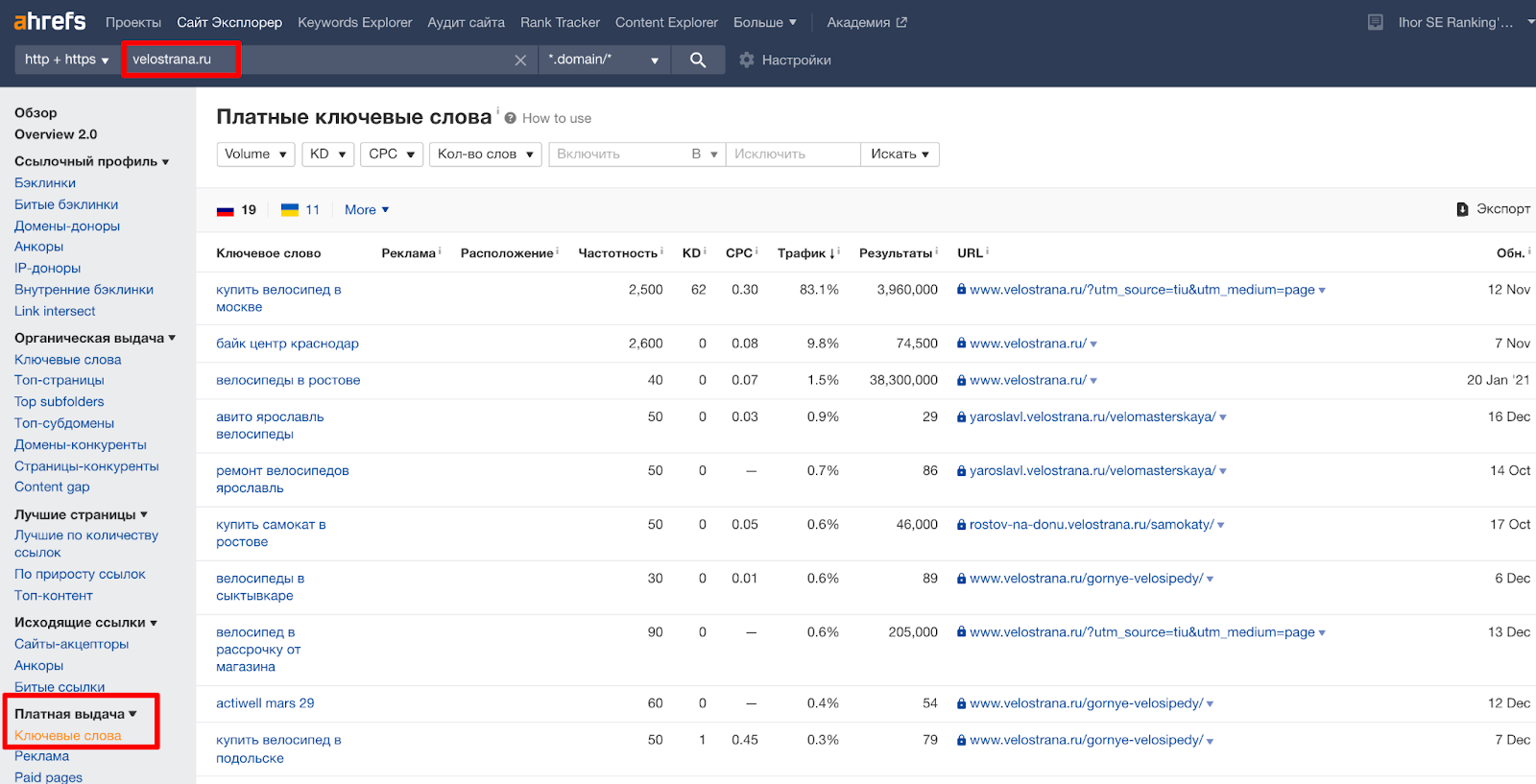Viewport: 1536px width, 784px height.
Task: Open the Больше menu in top navigation
Action: click(765, 22)
